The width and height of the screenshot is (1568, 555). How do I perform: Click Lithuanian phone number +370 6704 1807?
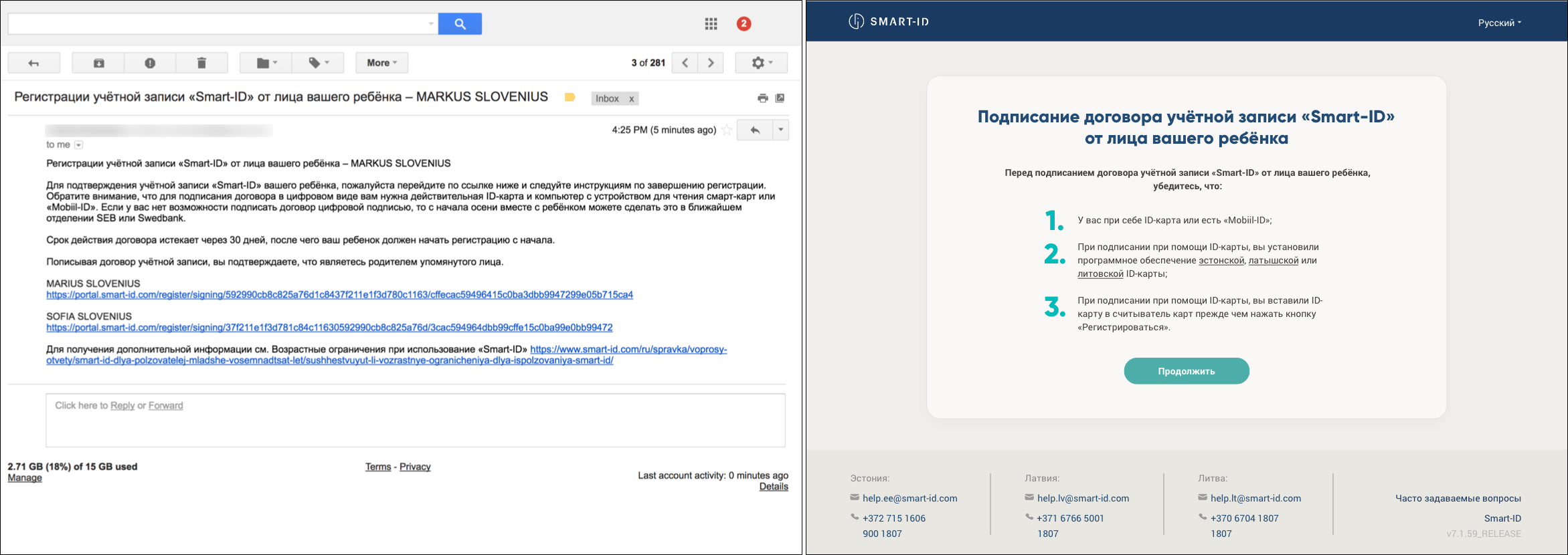[x=1244, y=518]
